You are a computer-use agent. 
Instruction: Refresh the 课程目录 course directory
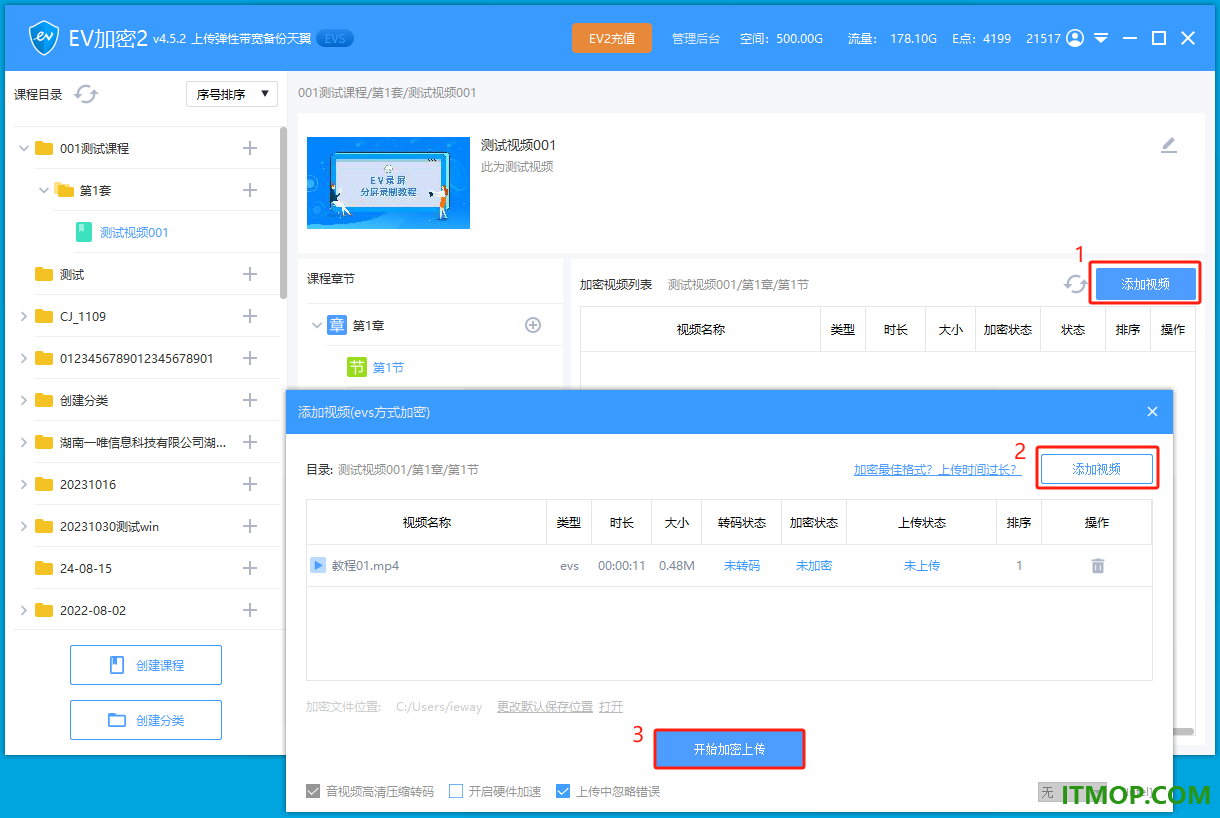(86, 94)
